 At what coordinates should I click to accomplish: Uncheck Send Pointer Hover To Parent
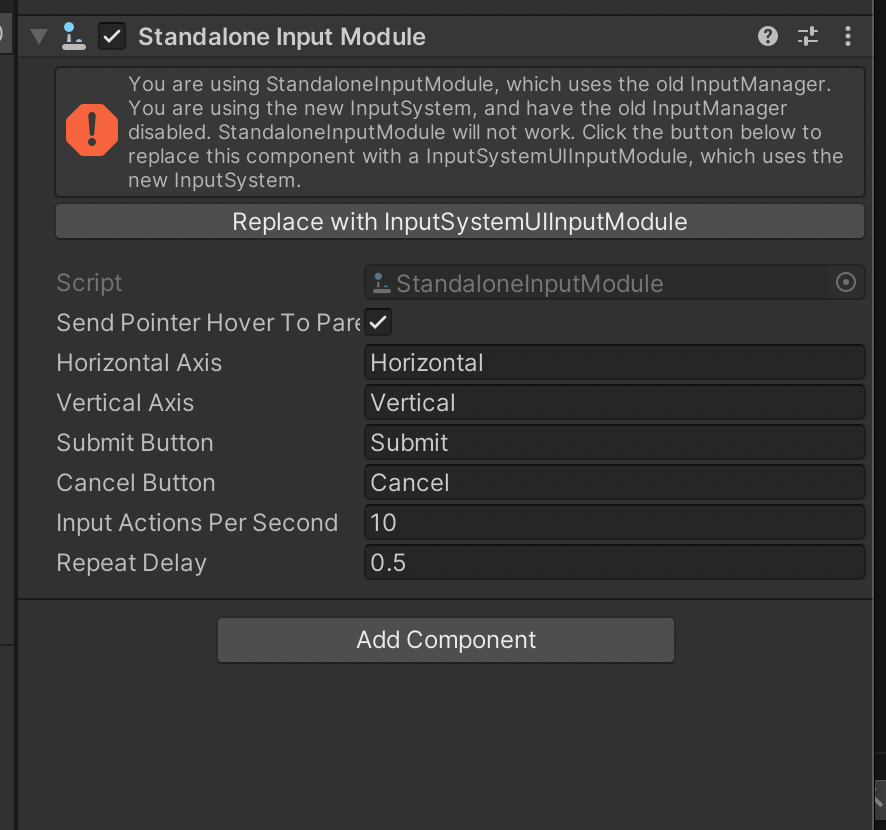[x=377, y=322]
